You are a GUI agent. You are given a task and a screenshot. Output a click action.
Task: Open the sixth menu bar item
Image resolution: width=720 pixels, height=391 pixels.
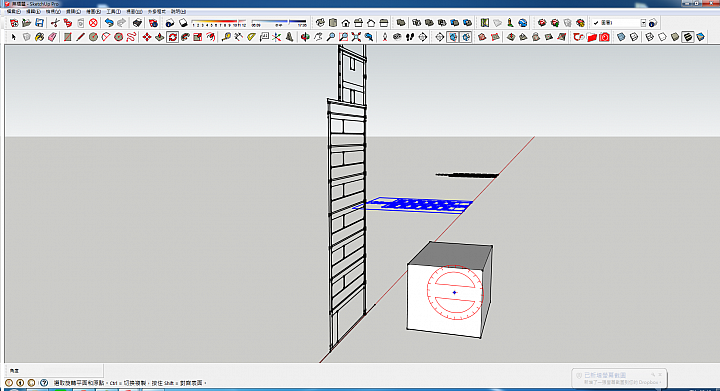tap(113, 11)
